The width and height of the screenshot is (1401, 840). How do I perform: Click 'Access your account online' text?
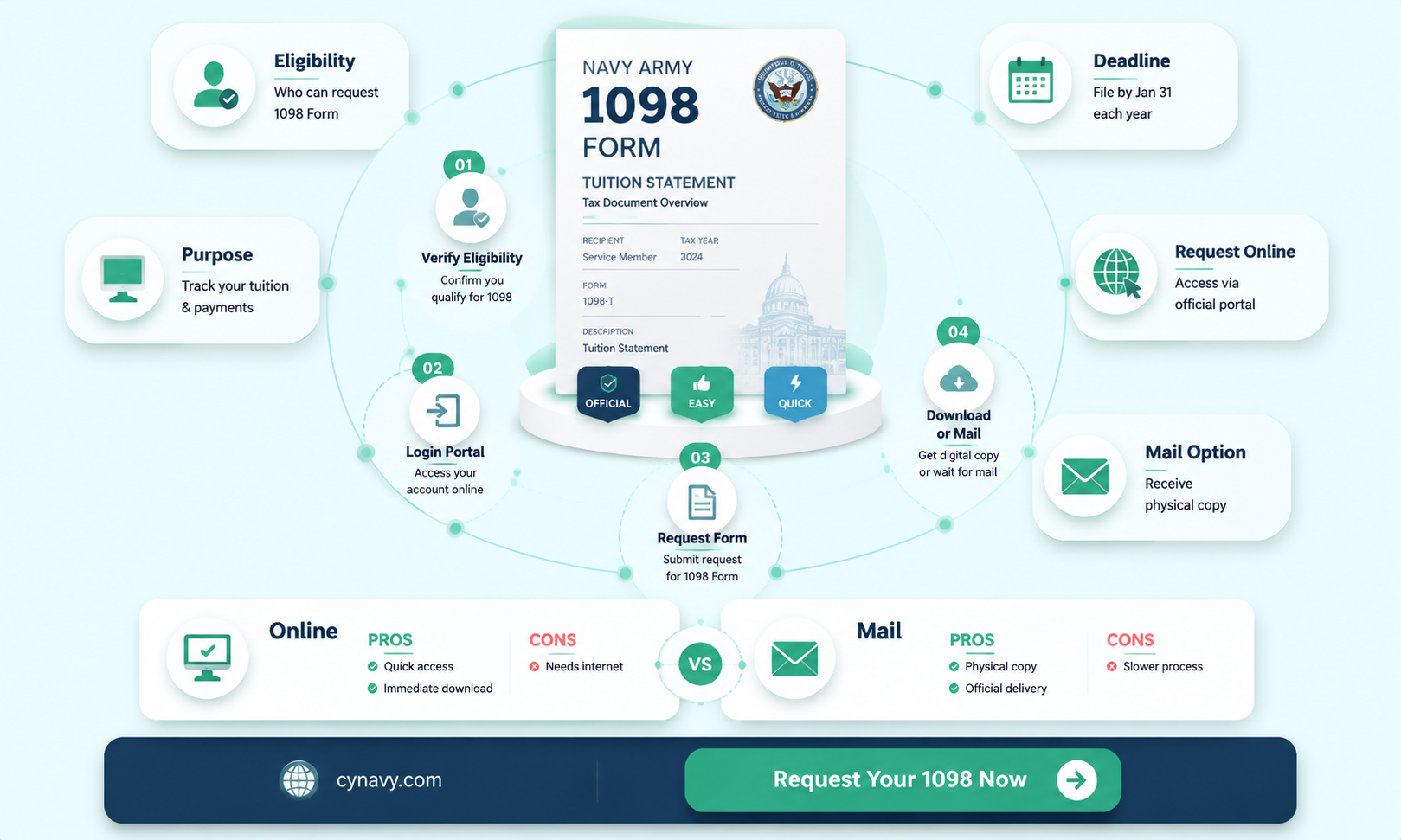tap(445, 481)
